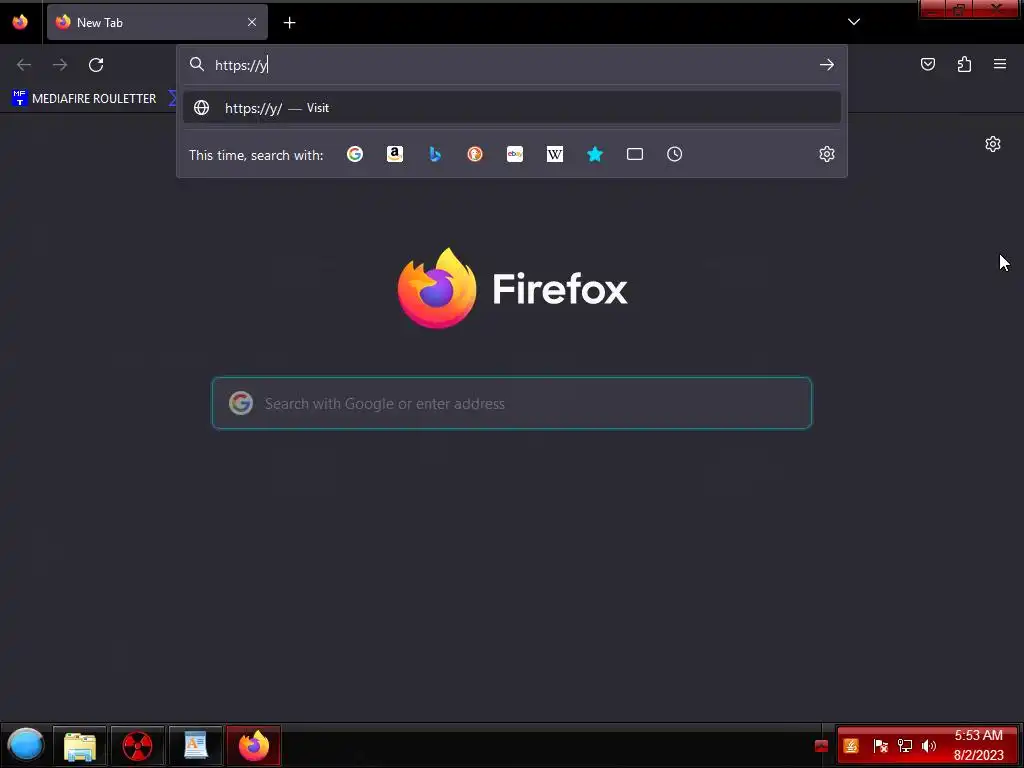Search history using the clock icon
The height and width of the screenshot is (768, 1024).
pyautogui.click(x=675, y=154)
